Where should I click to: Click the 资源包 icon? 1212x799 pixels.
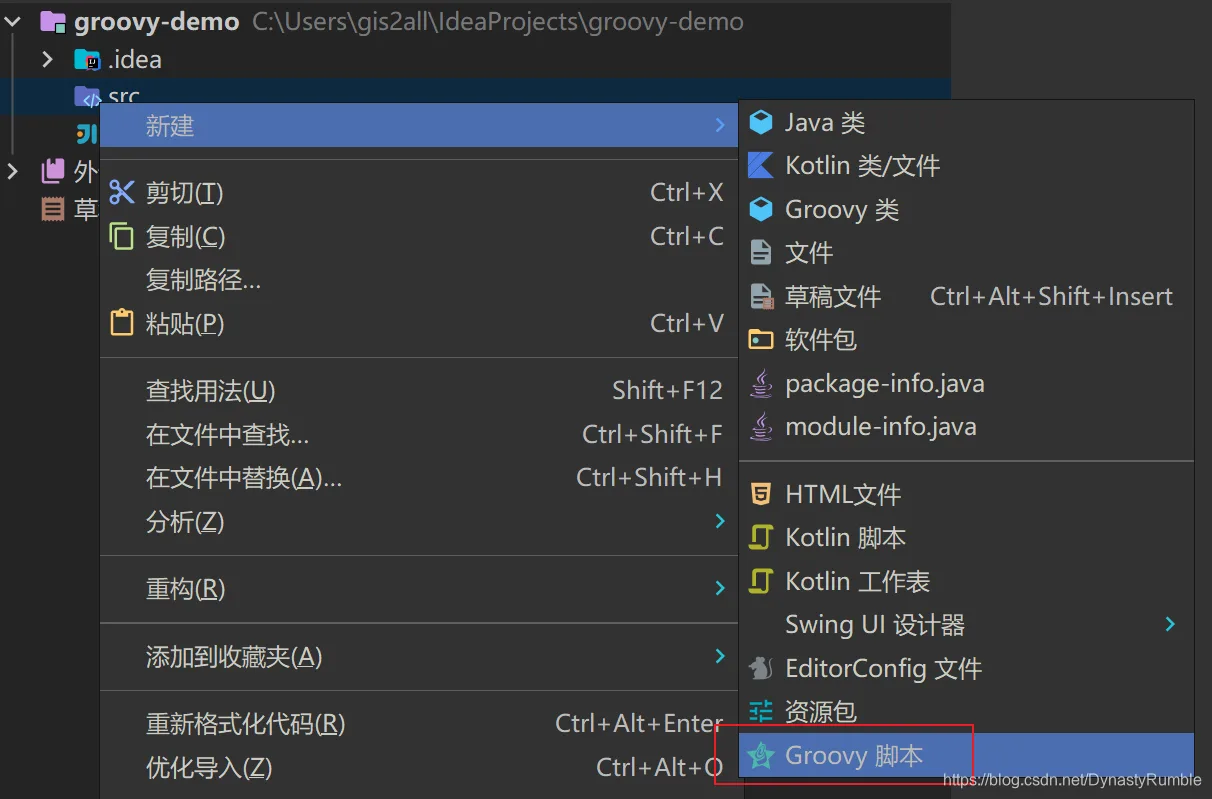761,711
